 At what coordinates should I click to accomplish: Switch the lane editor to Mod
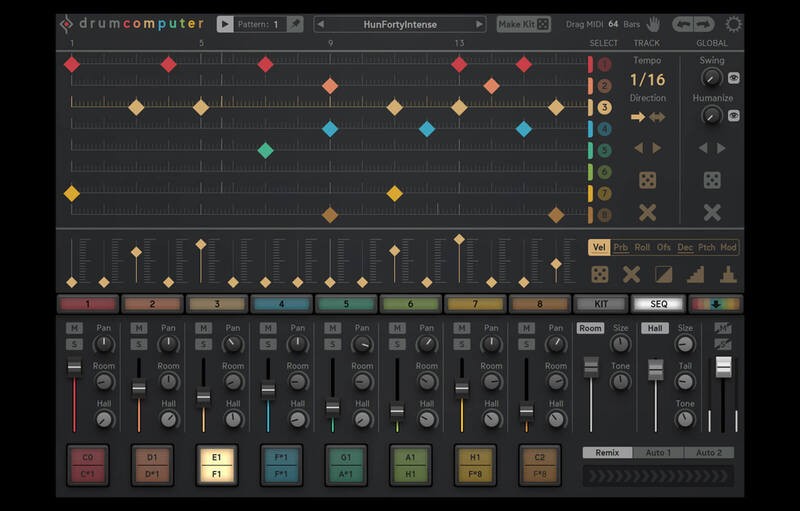[x=728, y=247]
